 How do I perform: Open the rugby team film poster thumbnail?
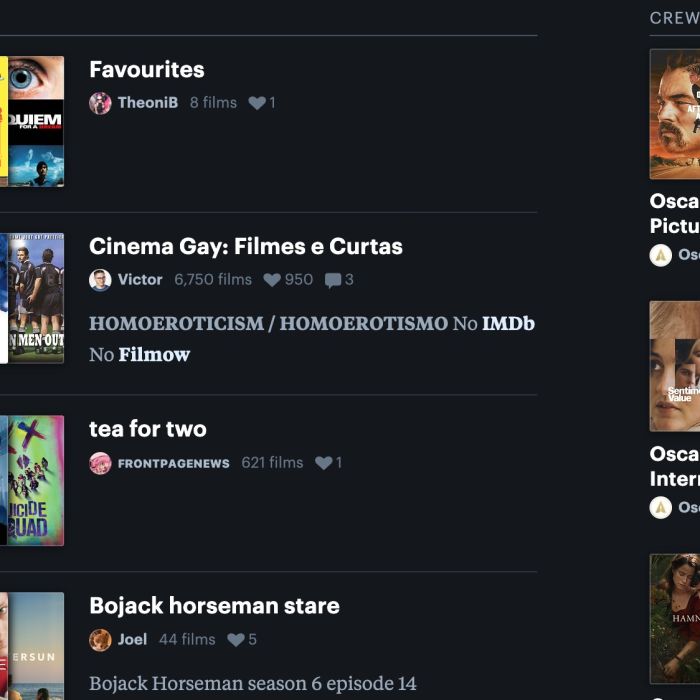coord(36,298)
